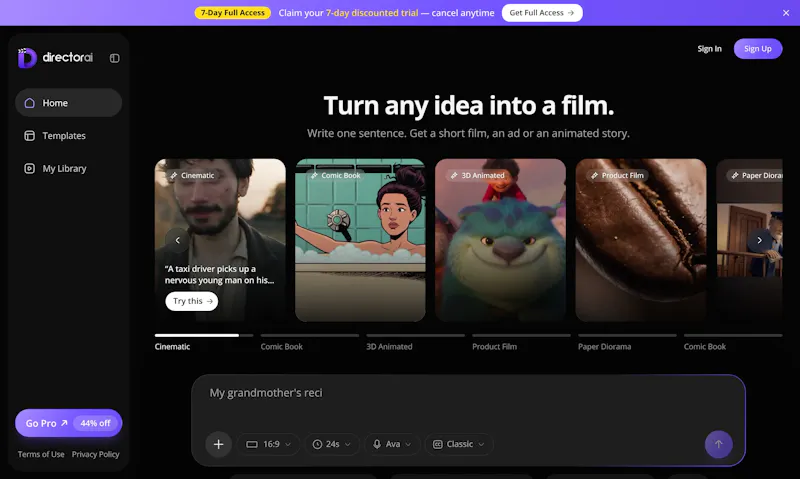The height and width of the screenshot is (479, 800).
Task: Open the 3D Animated monster card
Action: pos(501,240)
